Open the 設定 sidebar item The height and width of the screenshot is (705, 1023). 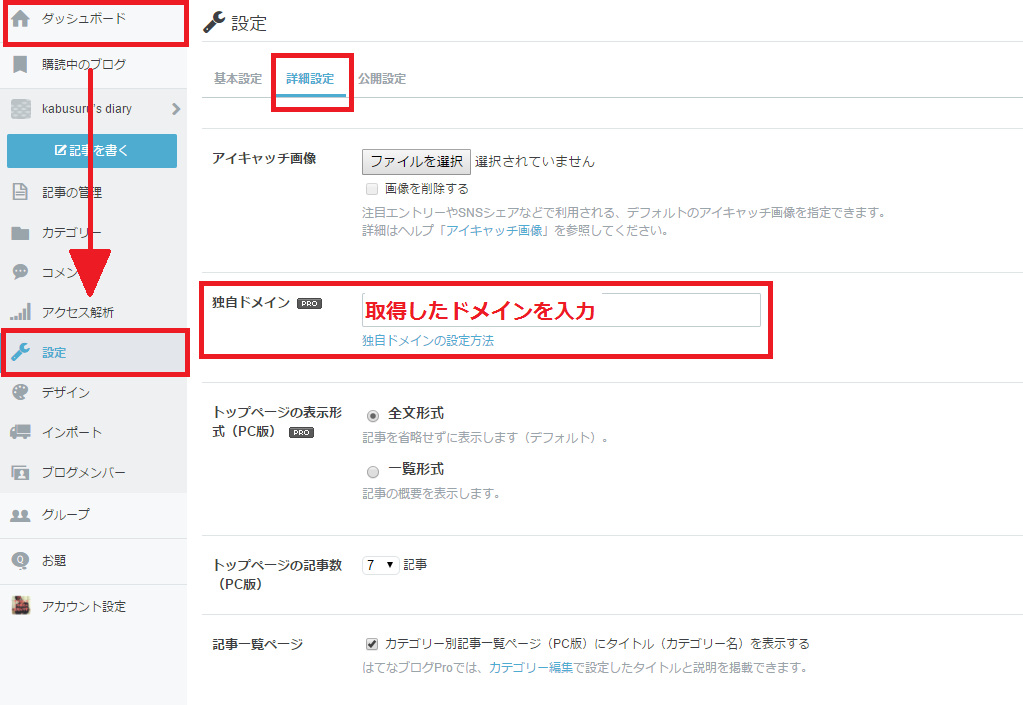pos(94,353)
